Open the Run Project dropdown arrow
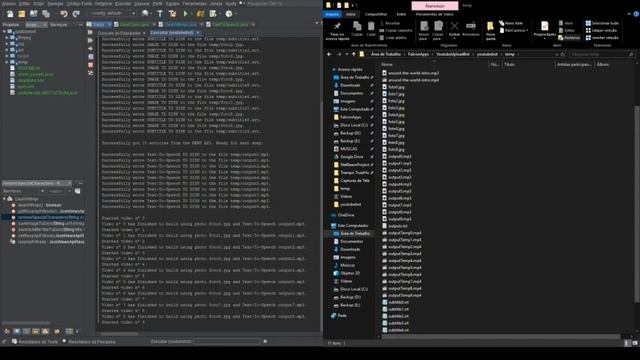 [x=191, y=14]
